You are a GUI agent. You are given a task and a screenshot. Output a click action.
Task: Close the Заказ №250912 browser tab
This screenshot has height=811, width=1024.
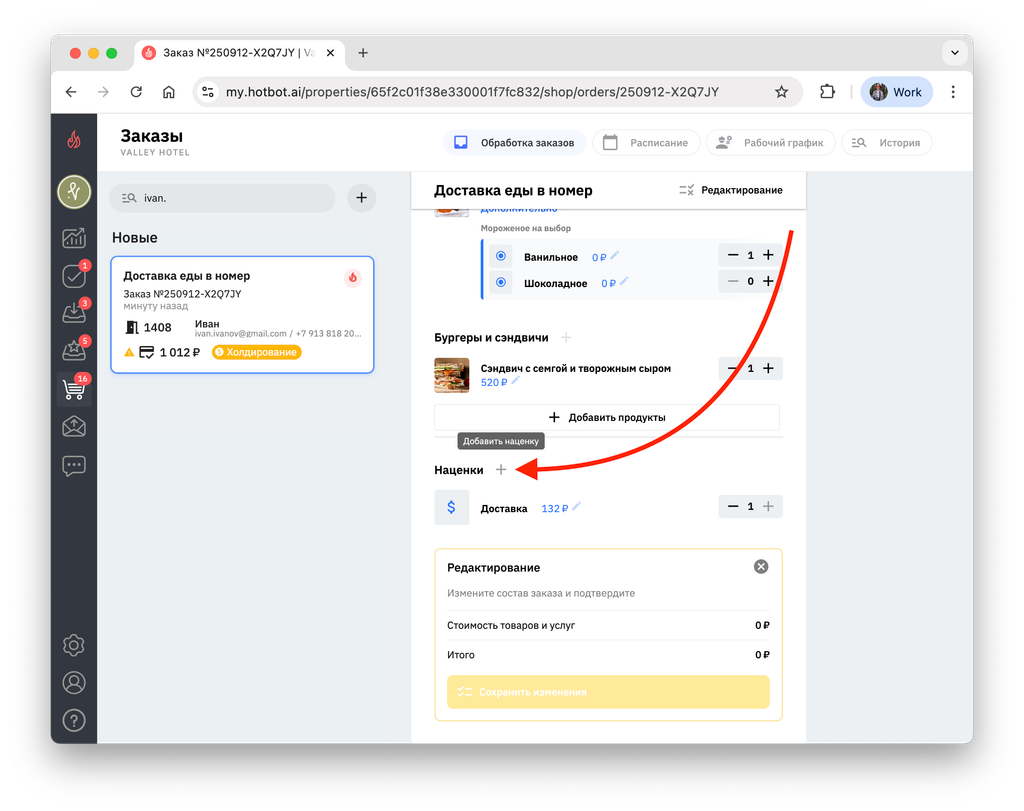(330, 53)
